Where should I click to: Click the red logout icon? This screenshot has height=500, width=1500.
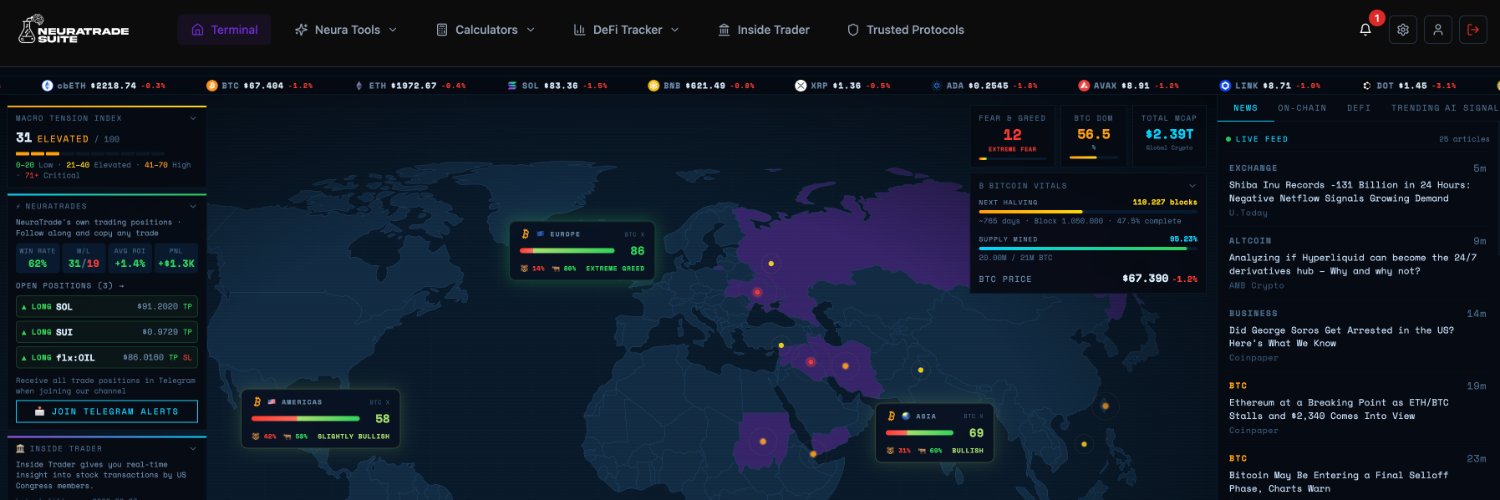click(x=1473, y=30)
